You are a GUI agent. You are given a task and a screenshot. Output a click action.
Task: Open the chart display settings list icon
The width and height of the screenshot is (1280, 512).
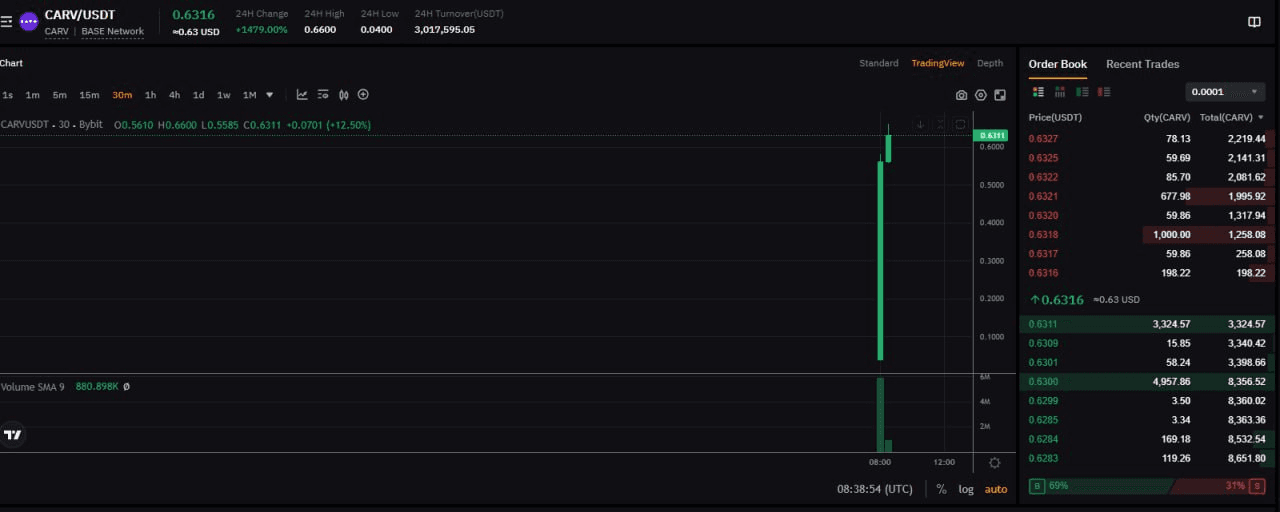323,95
